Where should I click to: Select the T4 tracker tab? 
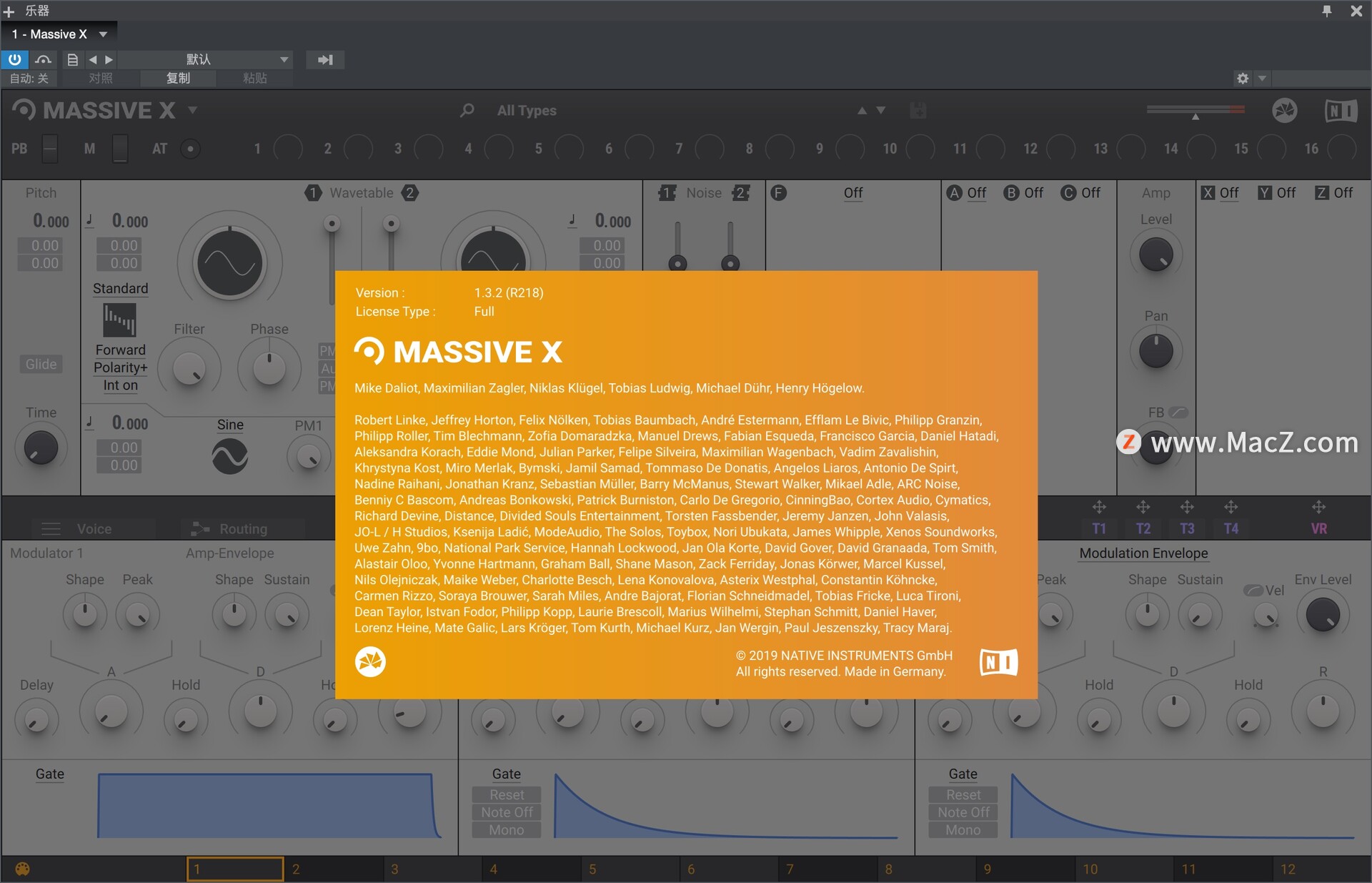1231,529
